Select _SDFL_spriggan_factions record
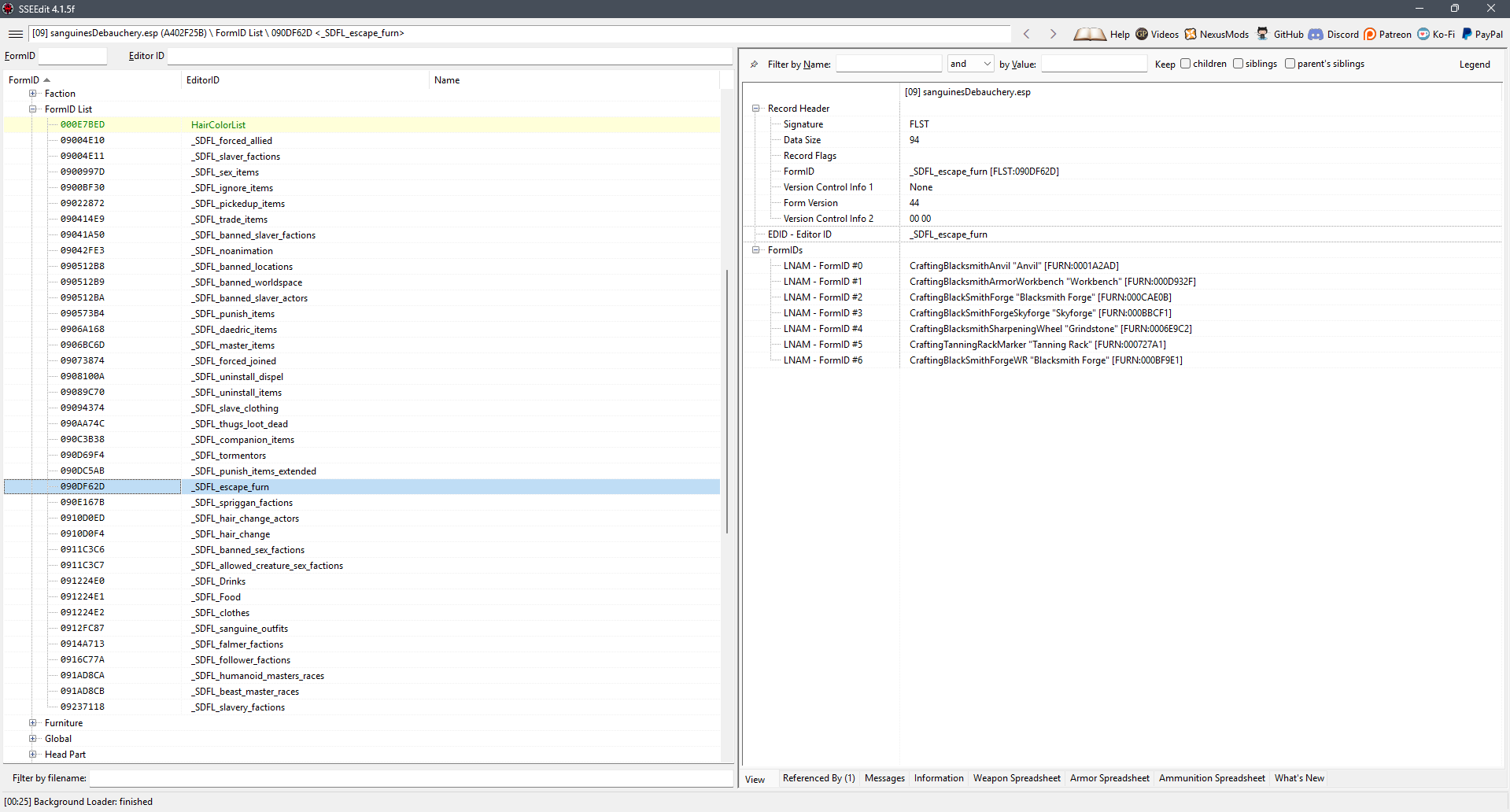1510x812 pixels. tap(362, 503)
